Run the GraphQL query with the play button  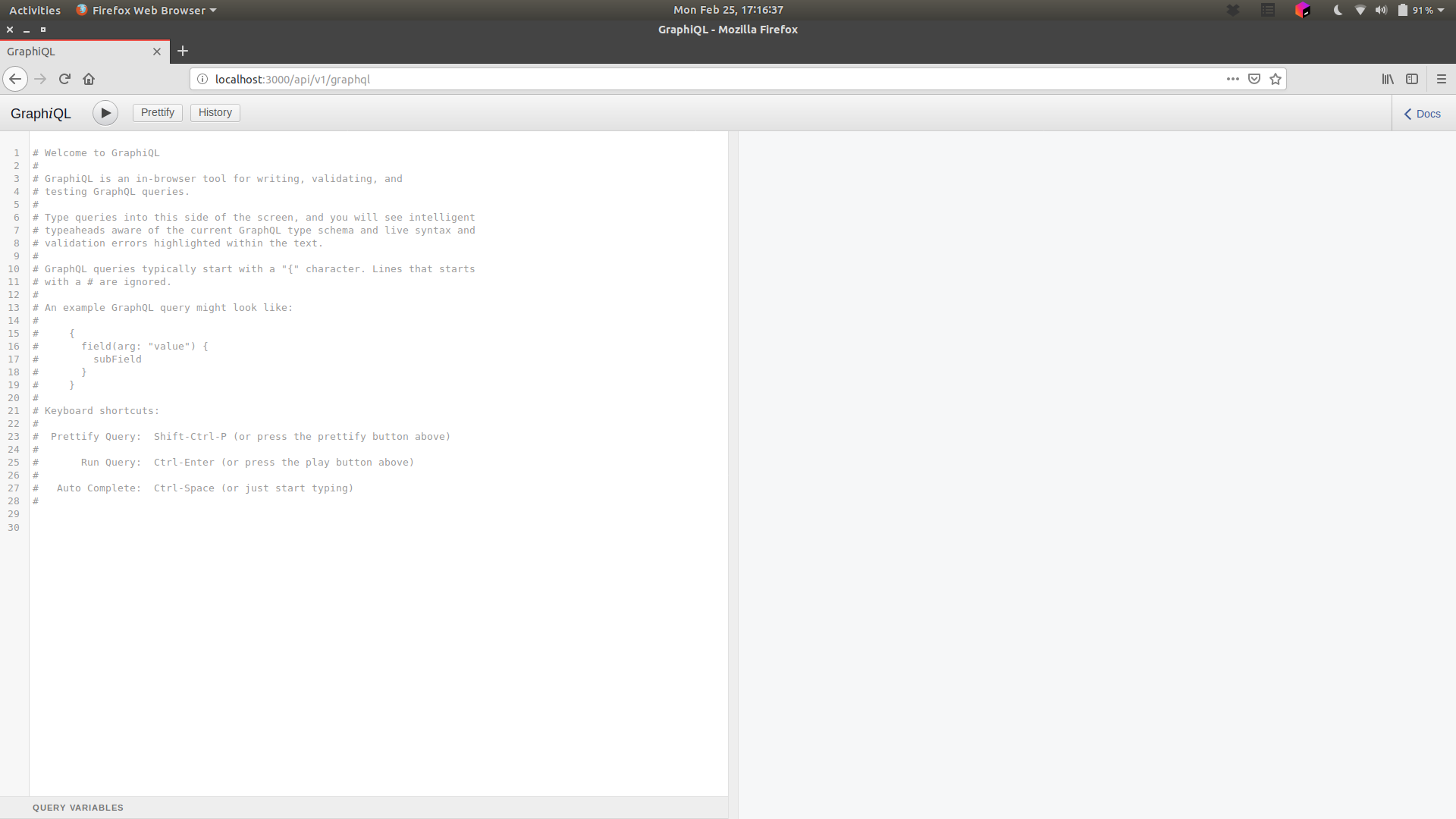[x=105, y=112]
